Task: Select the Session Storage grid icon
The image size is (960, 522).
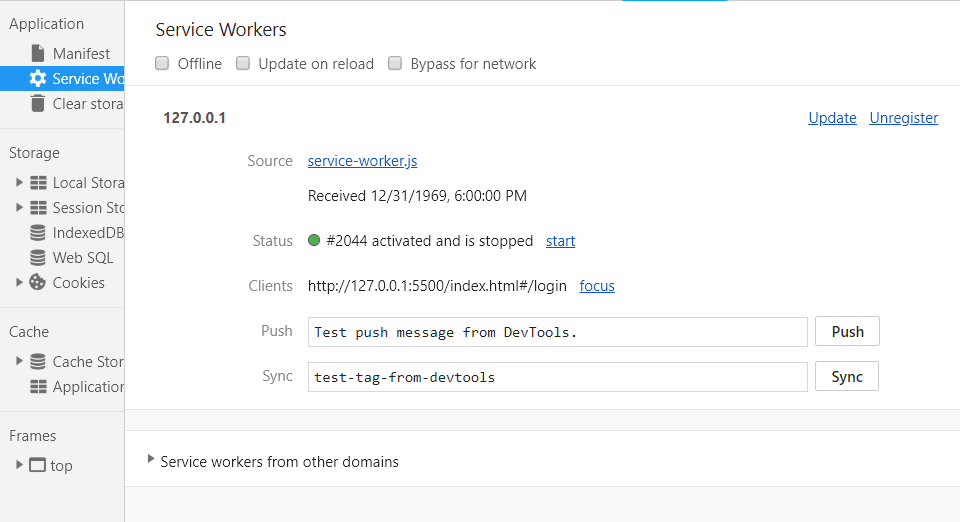Action: click(38, 207)
